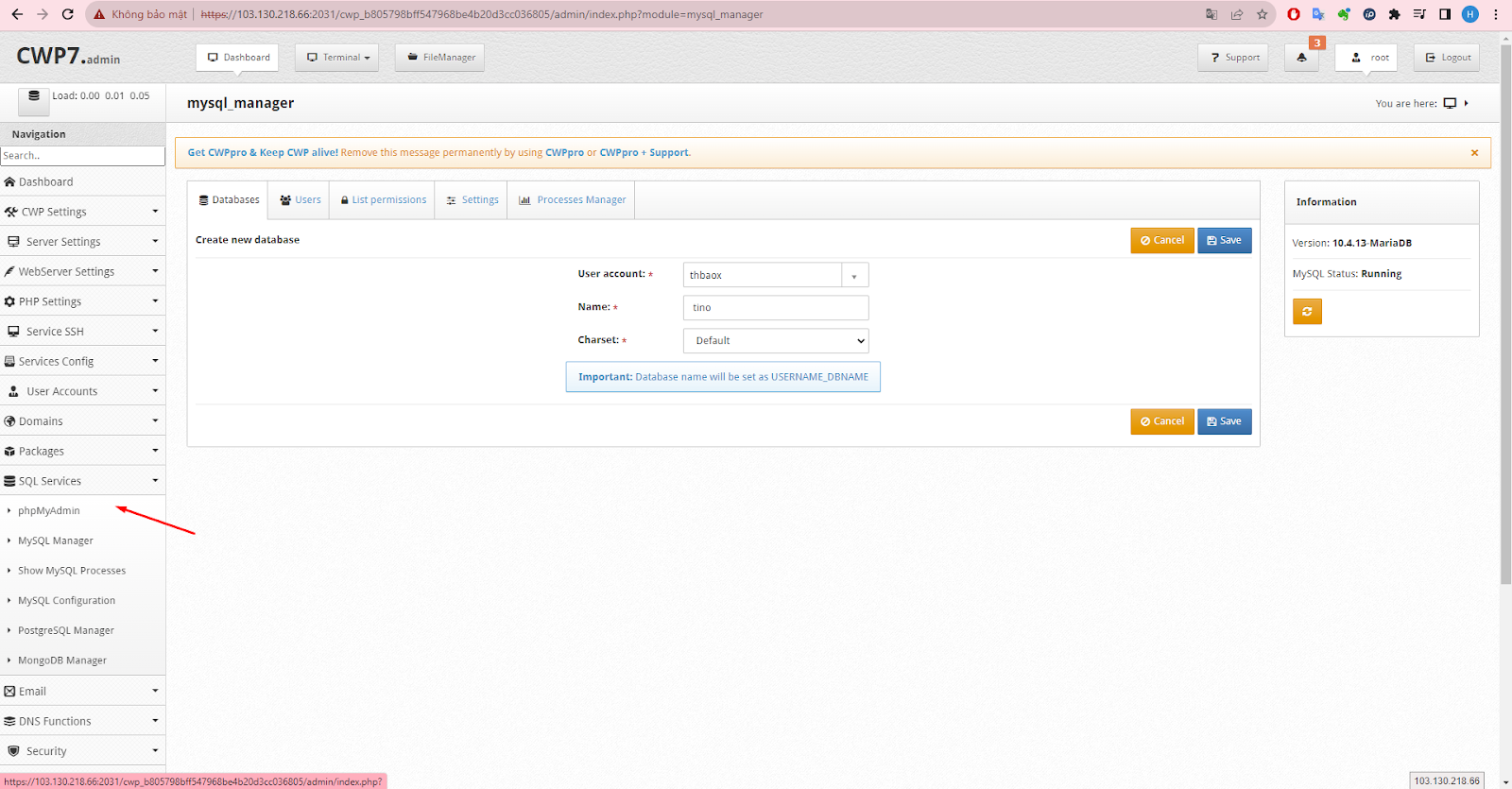Open the Processes Manager tab
Viewport: 1512px width, 789px height.
[572, 200]
